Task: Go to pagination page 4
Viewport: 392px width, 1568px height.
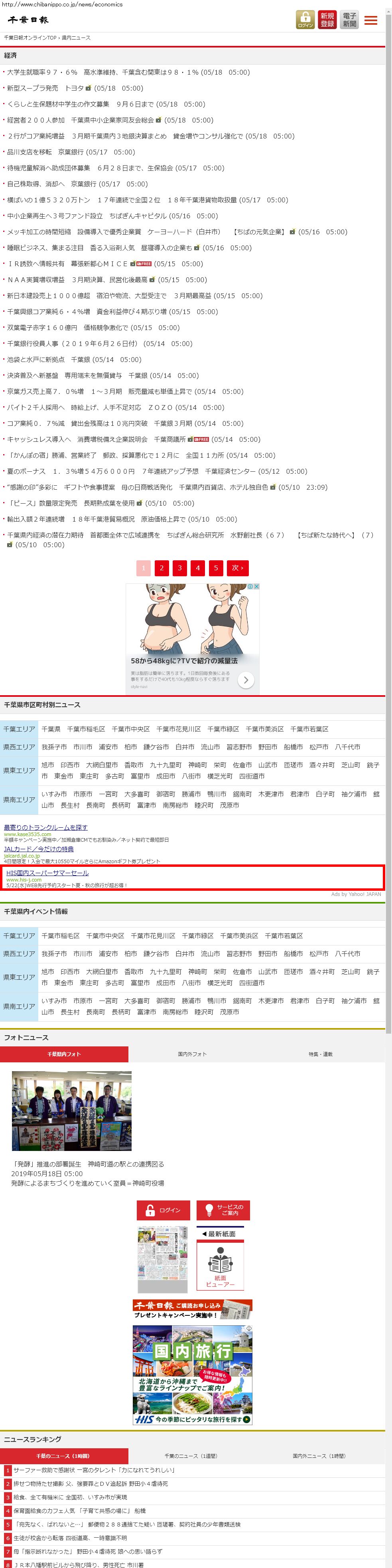Action: click(x=197, y=568)
